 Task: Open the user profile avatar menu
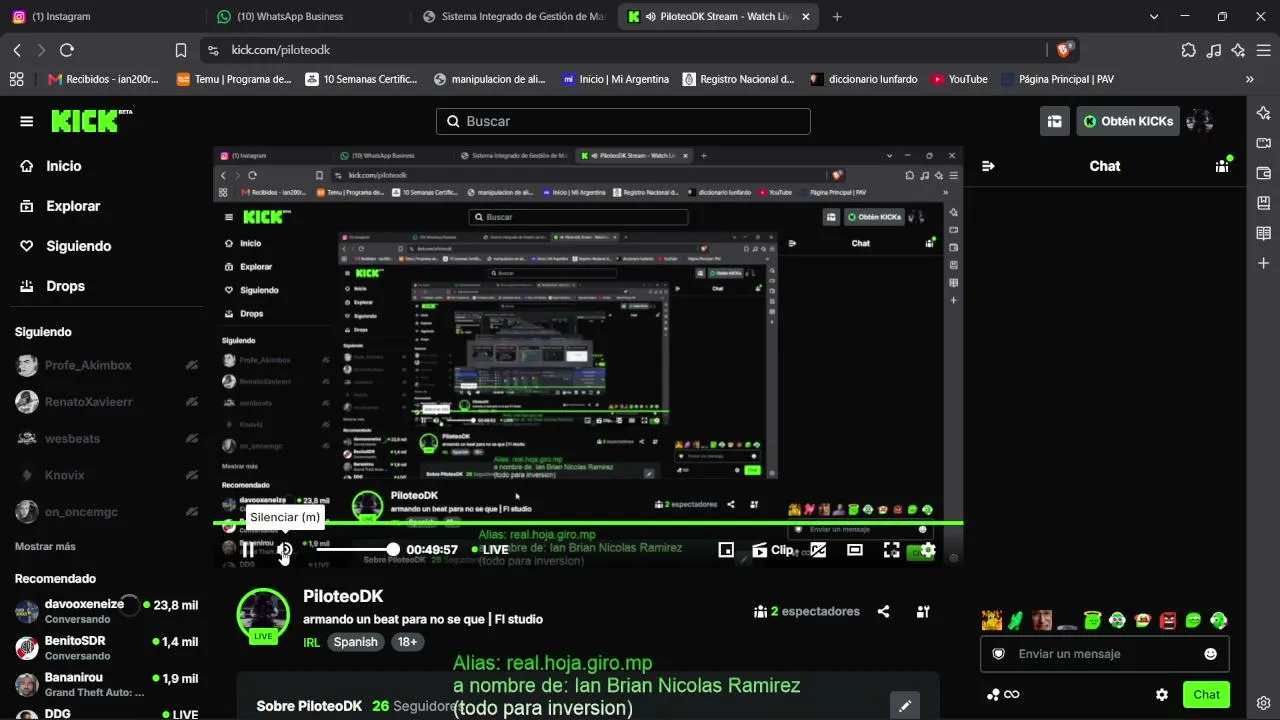1199,121
